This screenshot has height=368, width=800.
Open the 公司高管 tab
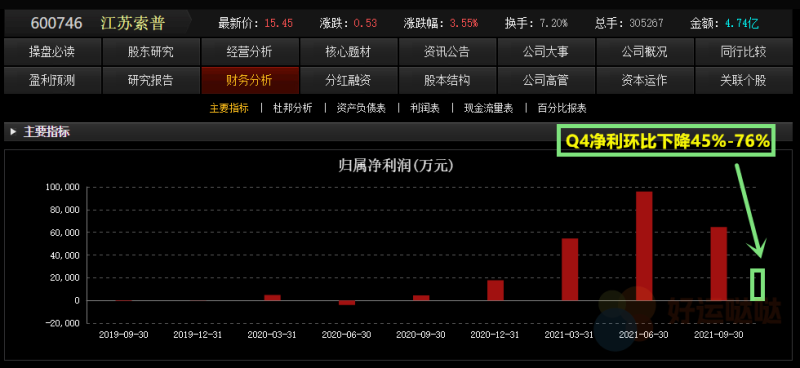pos(545,80)
